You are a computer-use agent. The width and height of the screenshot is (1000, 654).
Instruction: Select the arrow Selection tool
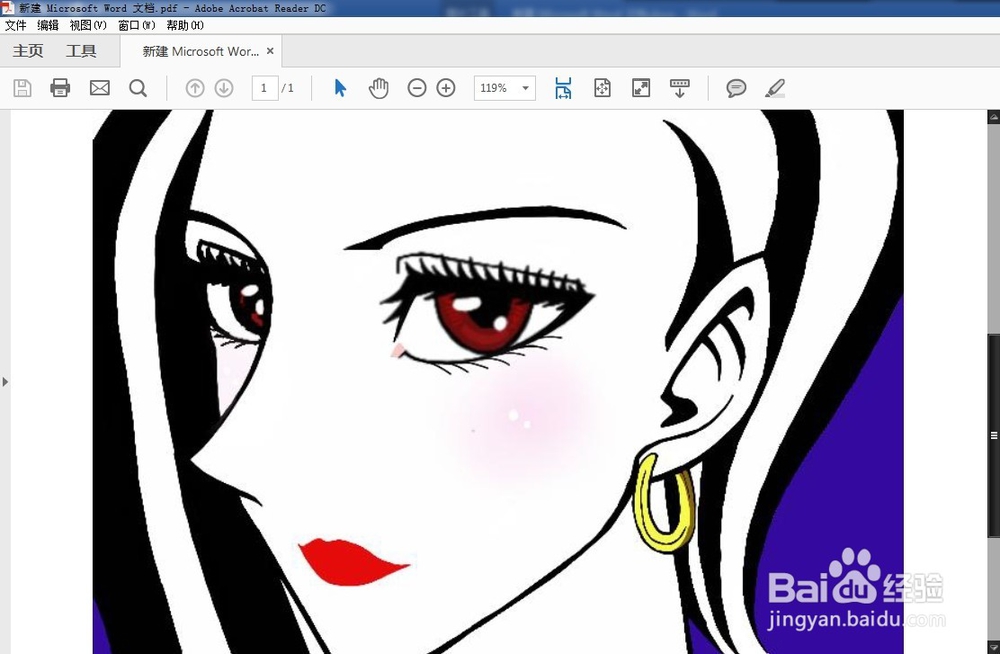tap(341, 88)
